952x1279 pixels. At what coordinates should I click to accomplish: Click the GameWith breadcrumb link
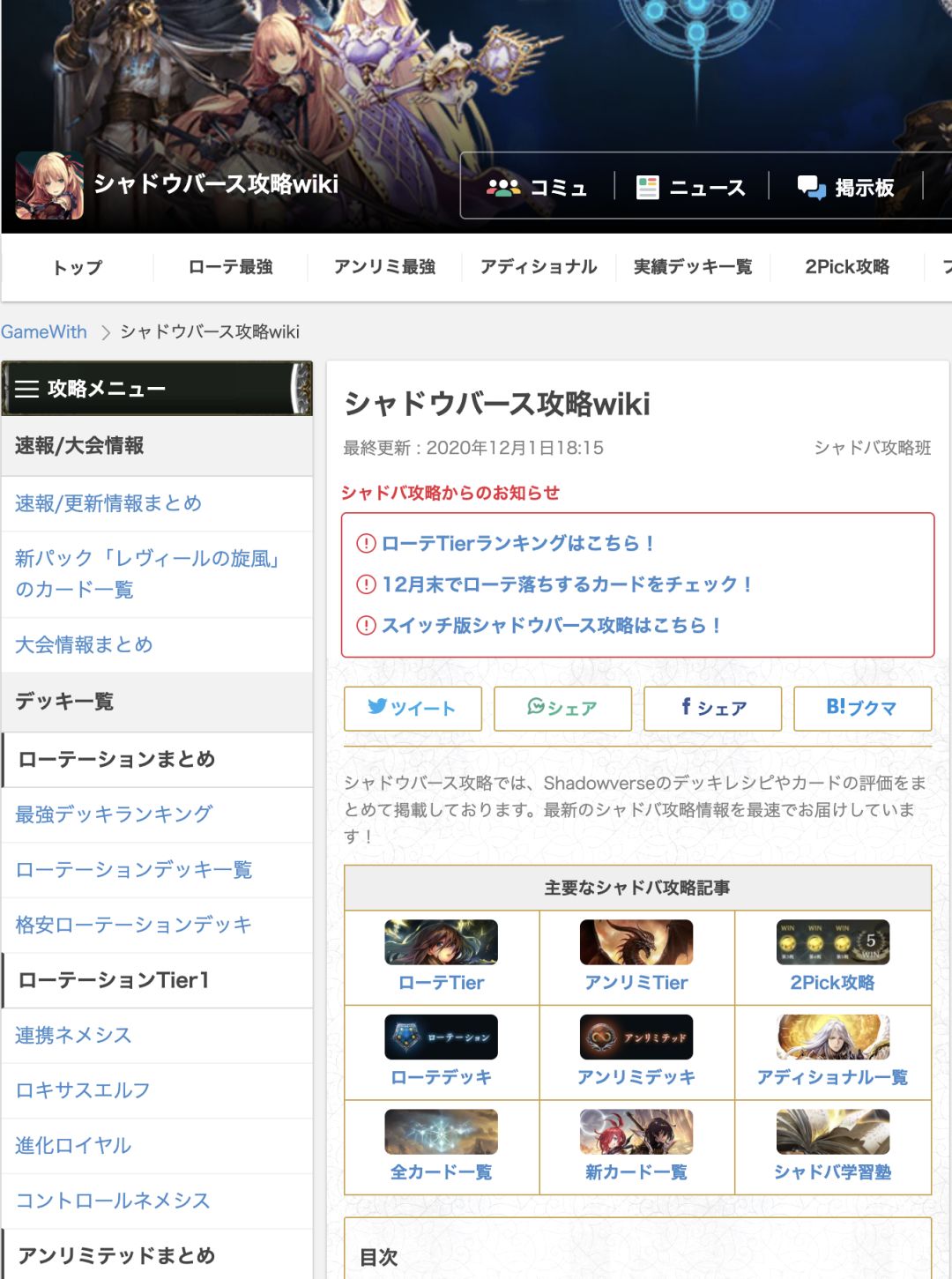coord(44,332)
